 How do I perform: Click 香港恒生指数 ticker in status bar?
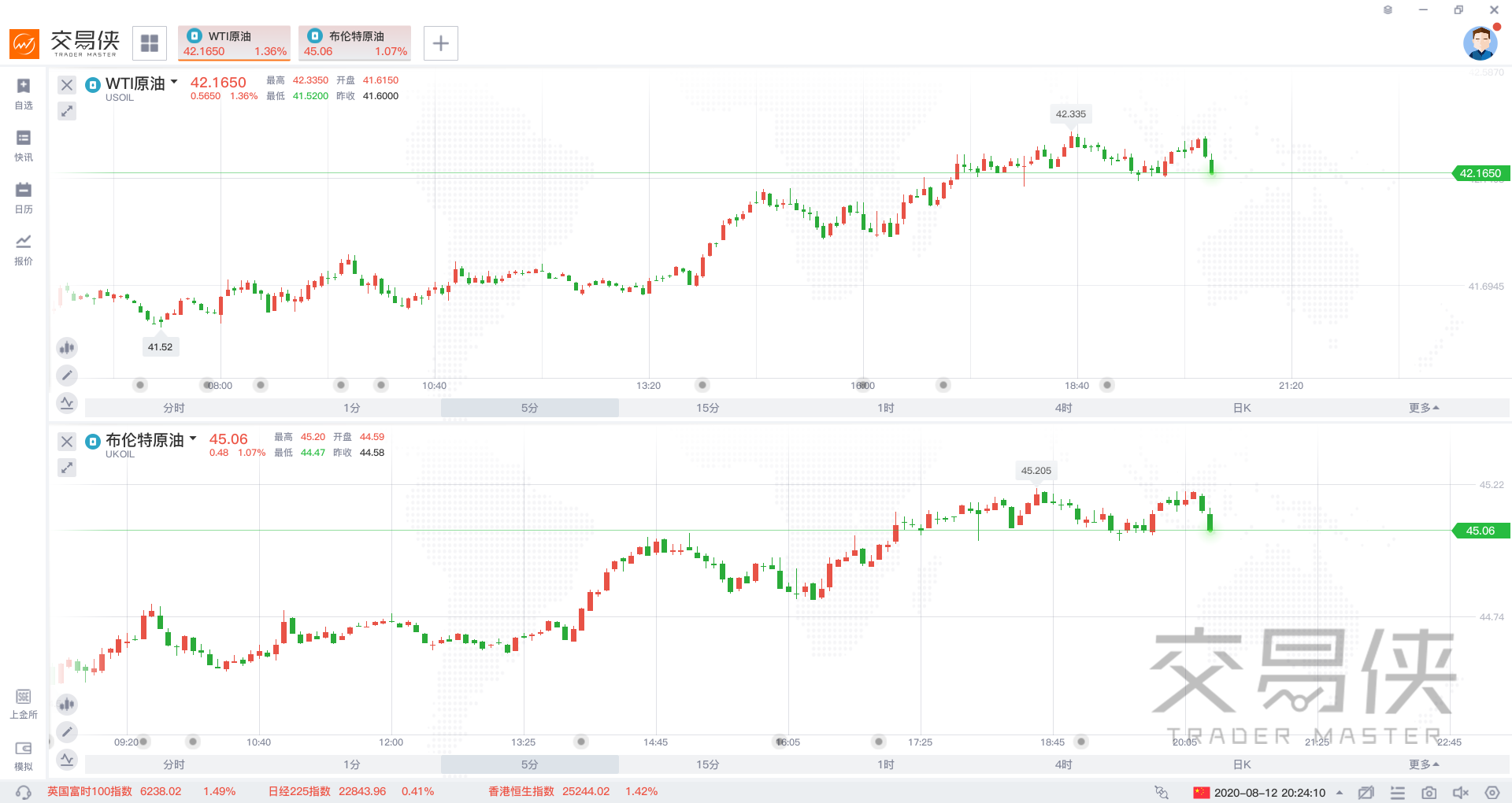tap(573, 791)
